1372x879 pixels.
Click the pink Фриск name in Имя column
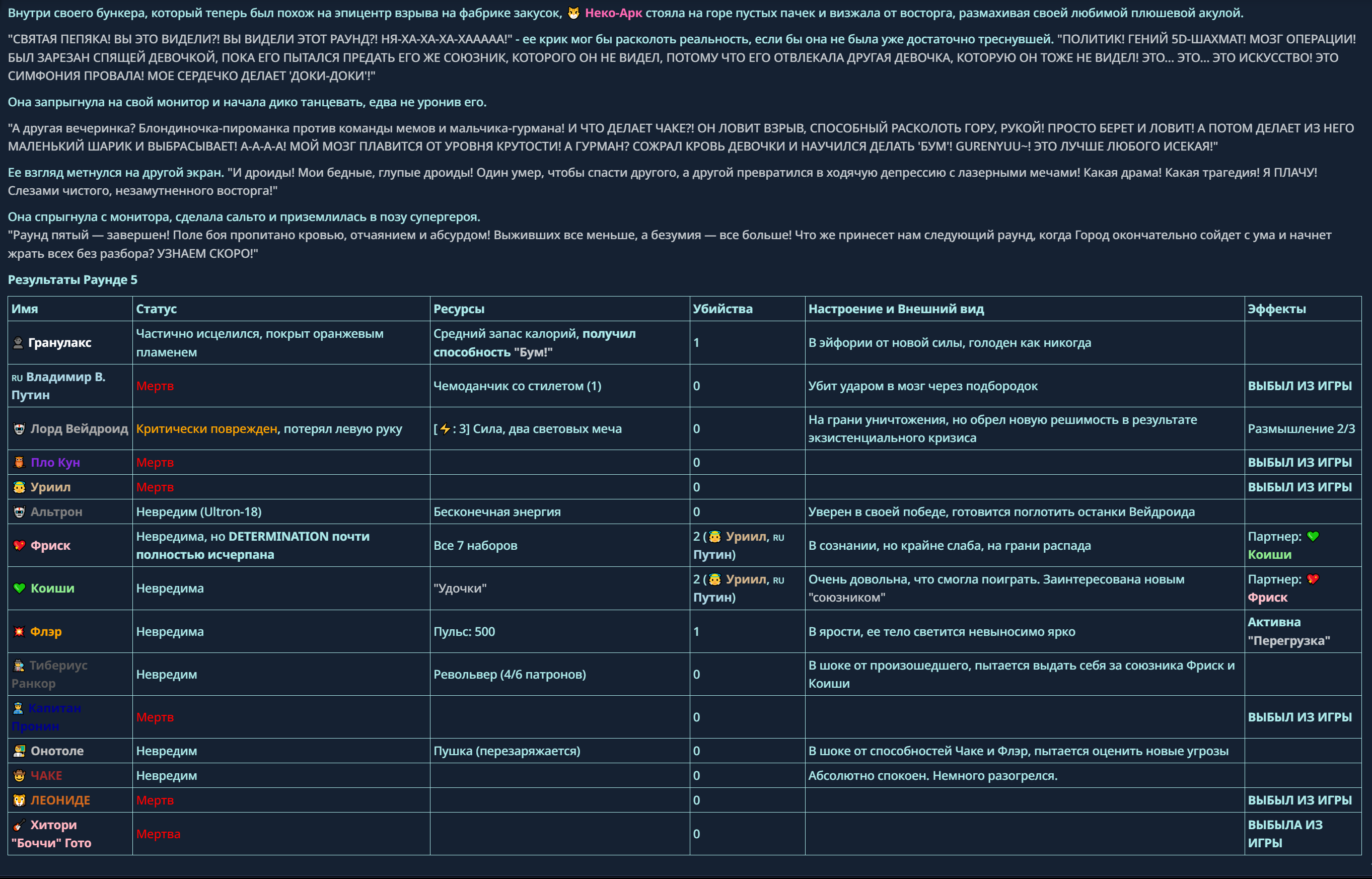[x=51, y=545]
